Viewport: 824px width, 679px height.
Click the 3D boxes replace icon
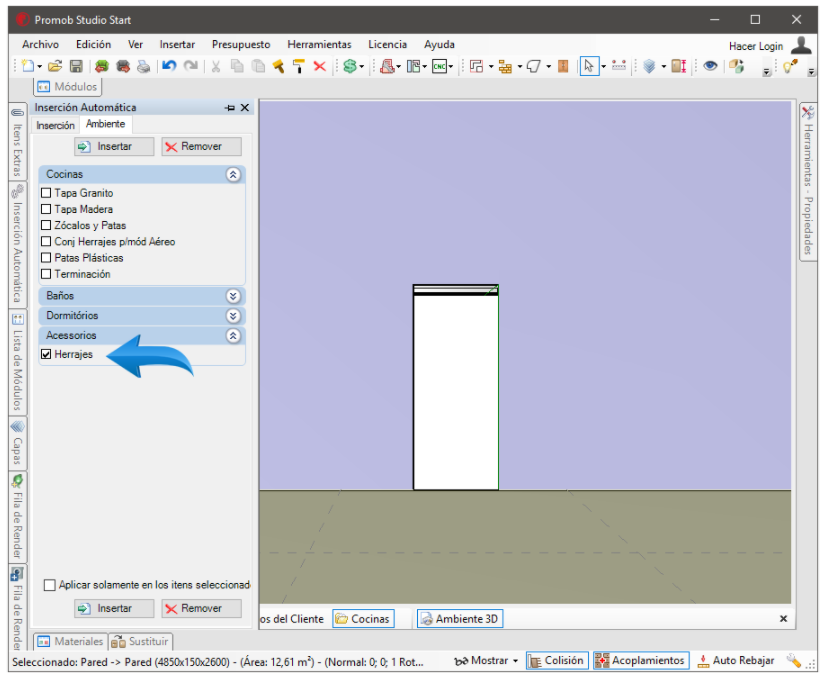click(736, 66)
